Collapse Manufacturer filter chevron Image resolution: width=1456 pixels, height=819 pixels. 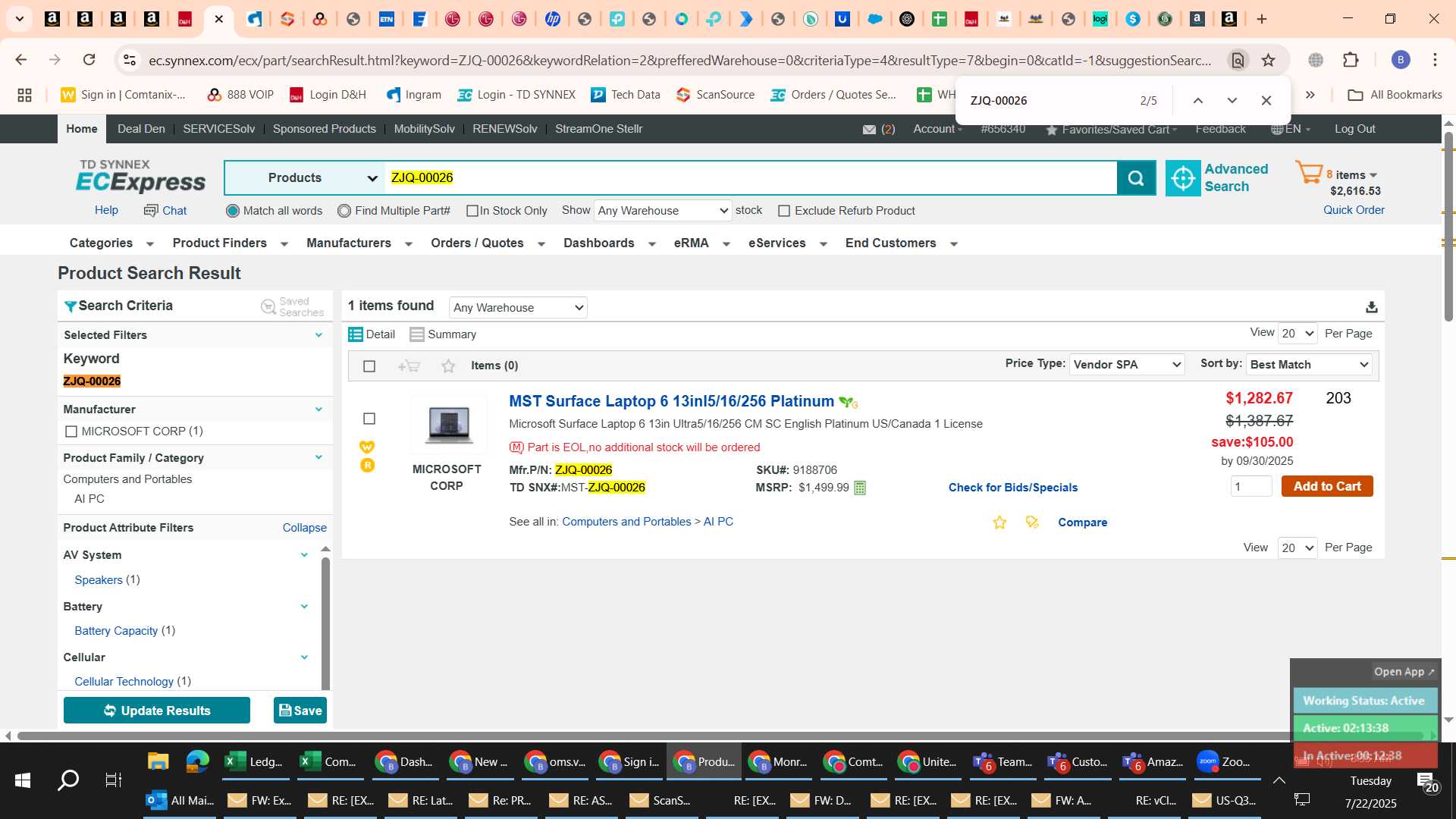318,409
